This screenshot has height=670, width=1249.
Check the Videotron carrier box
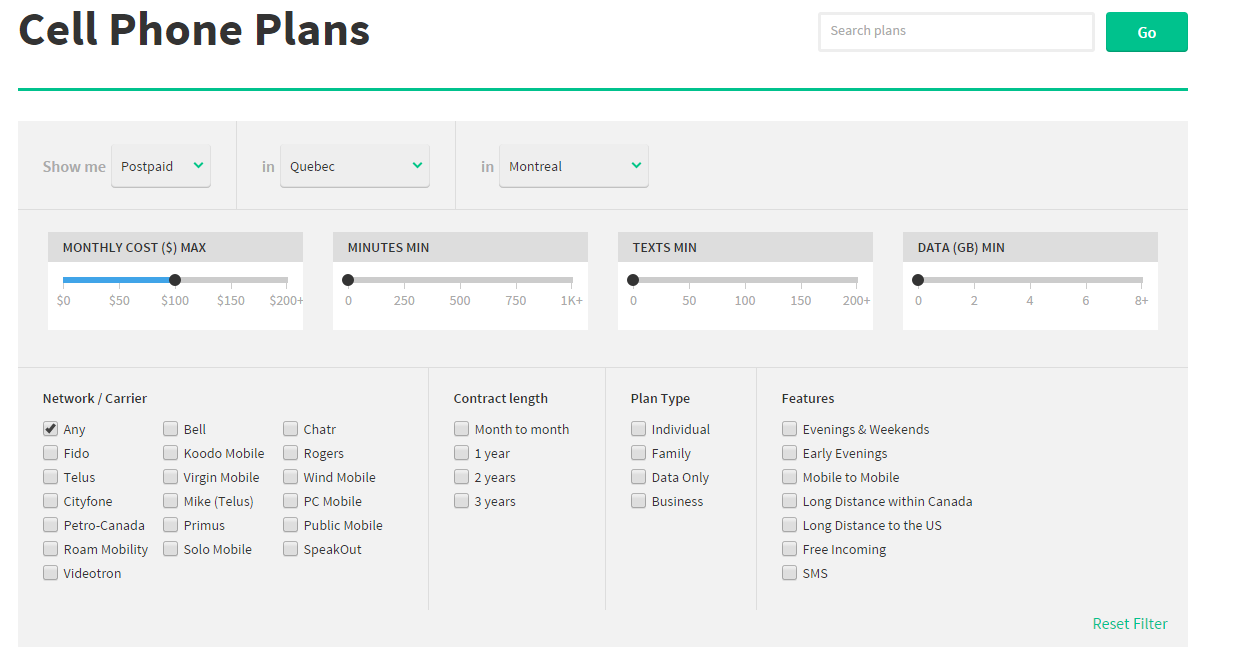[50, 573]
